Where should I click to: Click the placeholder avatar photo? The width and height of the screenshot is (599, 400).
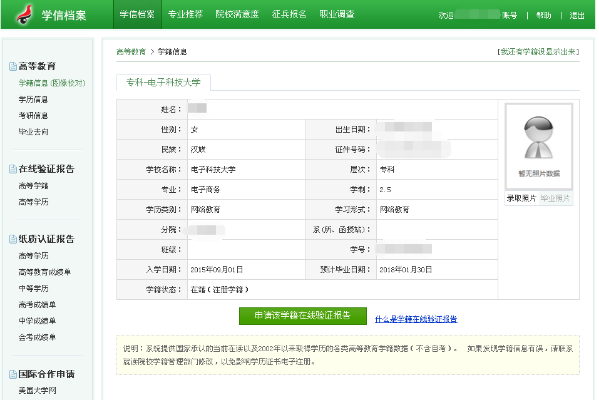(x=539, y=138)
